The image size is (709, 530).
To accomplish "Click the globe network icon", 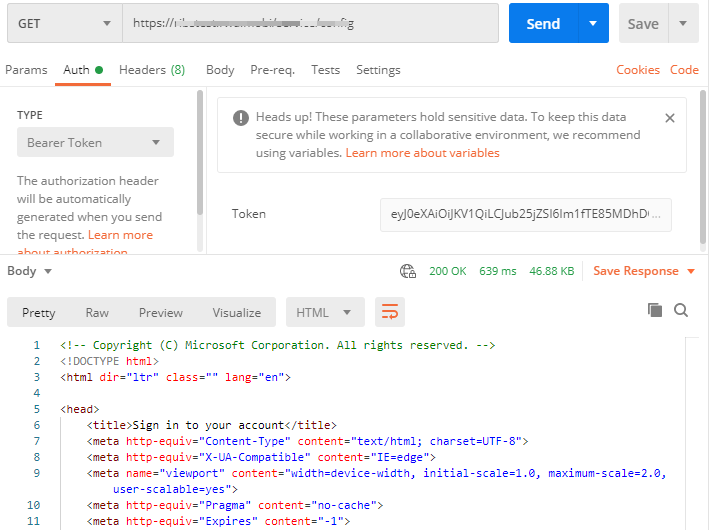I will coord(408,271).
